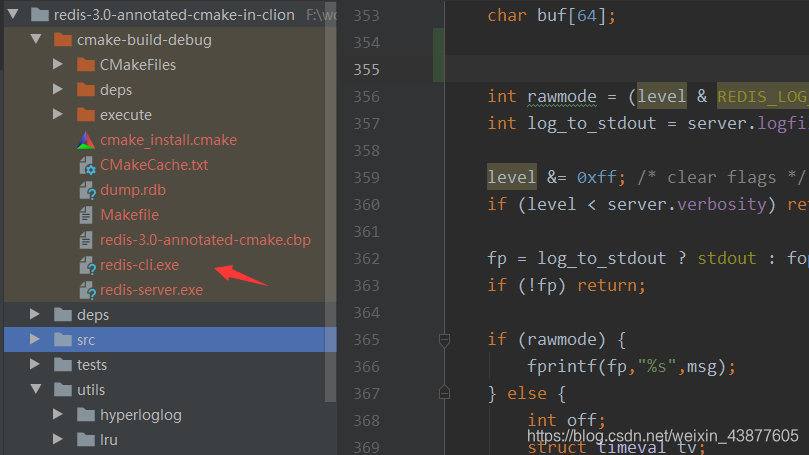Click the tests folder icon
809x455 pixels.
(x=63, y=365)
